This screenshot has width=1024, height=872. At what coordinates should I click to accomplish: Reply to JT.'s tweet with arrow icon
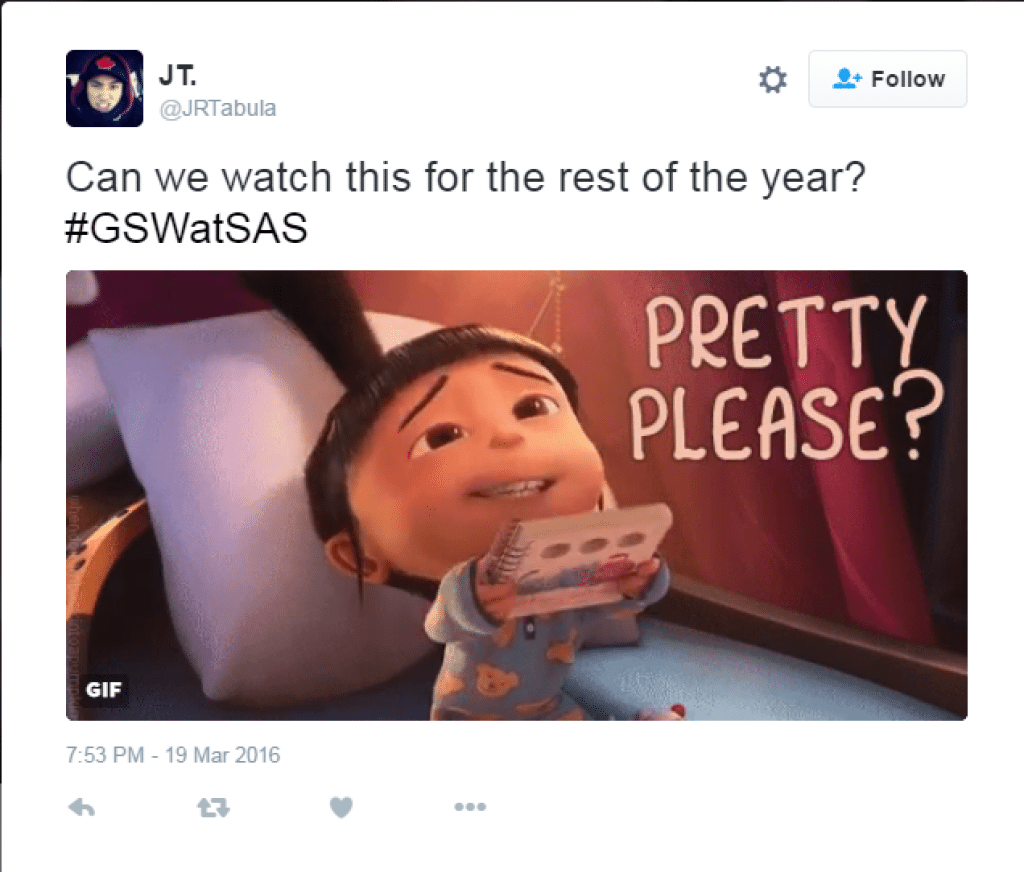tap(82, 808)
